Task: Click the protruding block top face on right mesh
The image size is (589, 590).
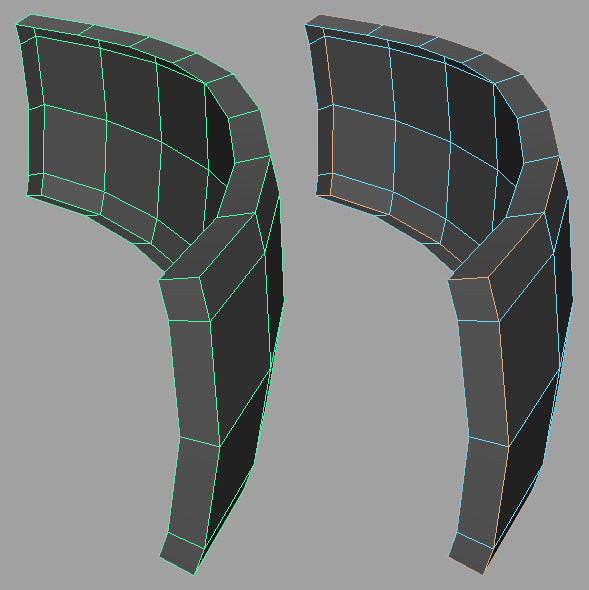Action: coord(500,245)
